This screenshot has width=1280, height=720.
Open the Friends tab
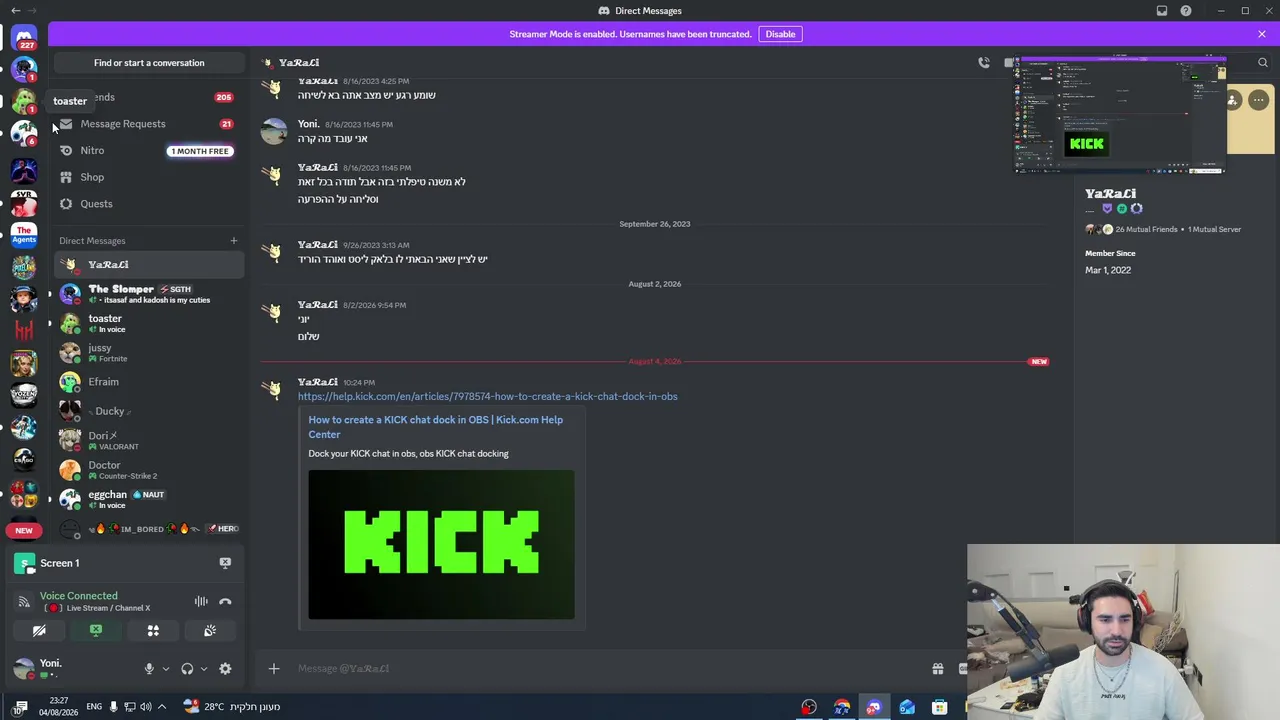pos(149,97)
